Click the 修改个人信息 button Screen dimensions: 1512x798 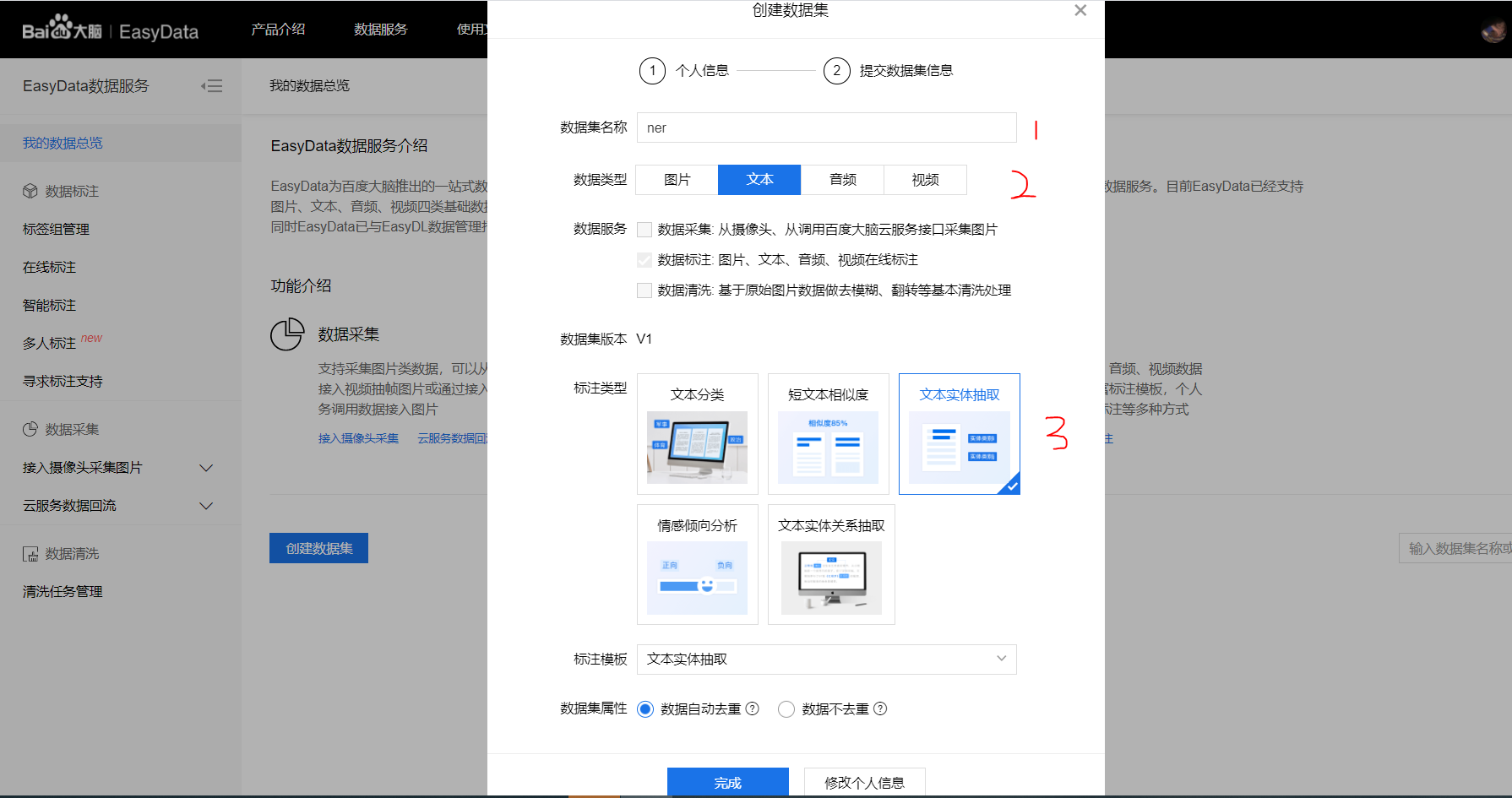865,782
